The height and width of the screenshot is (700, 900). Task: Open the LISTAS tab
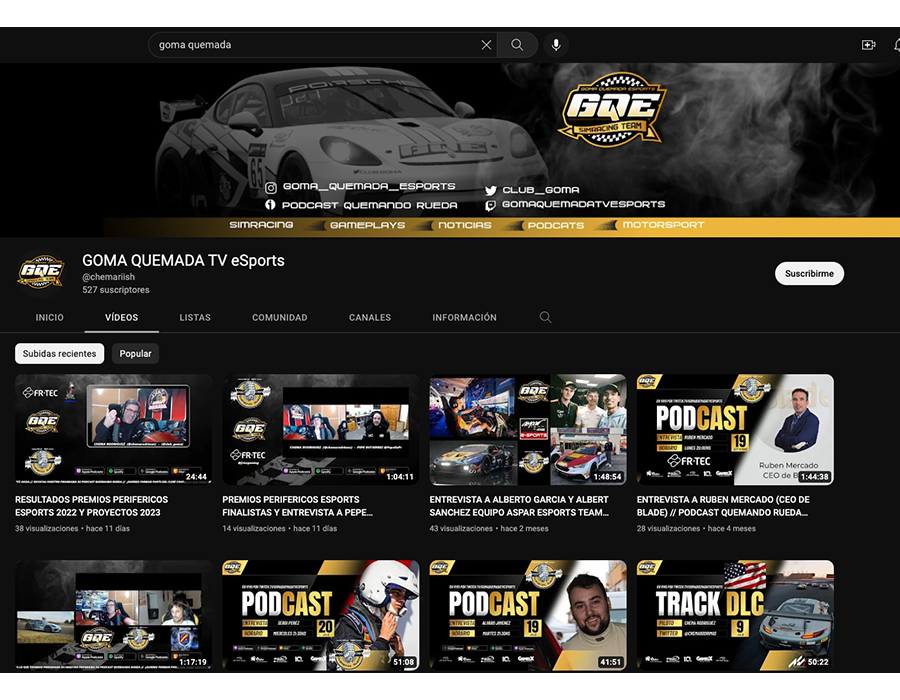click(x=195, y=317)
